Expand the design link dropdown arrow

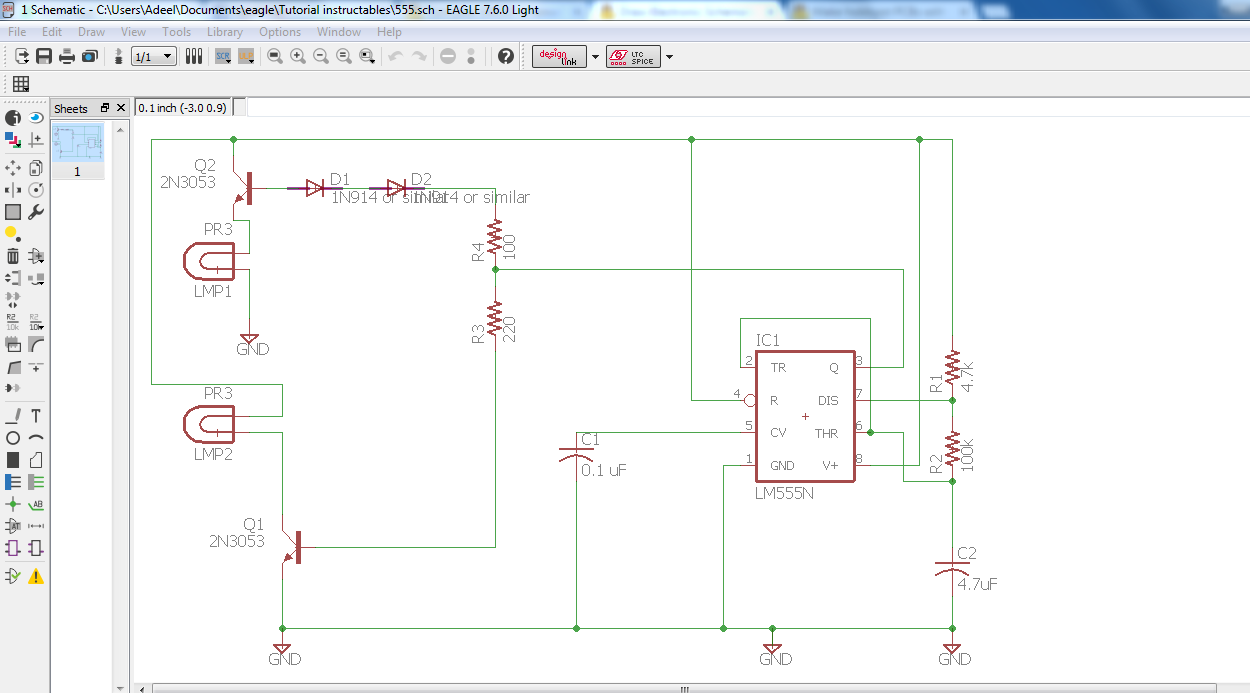point(595,56)
